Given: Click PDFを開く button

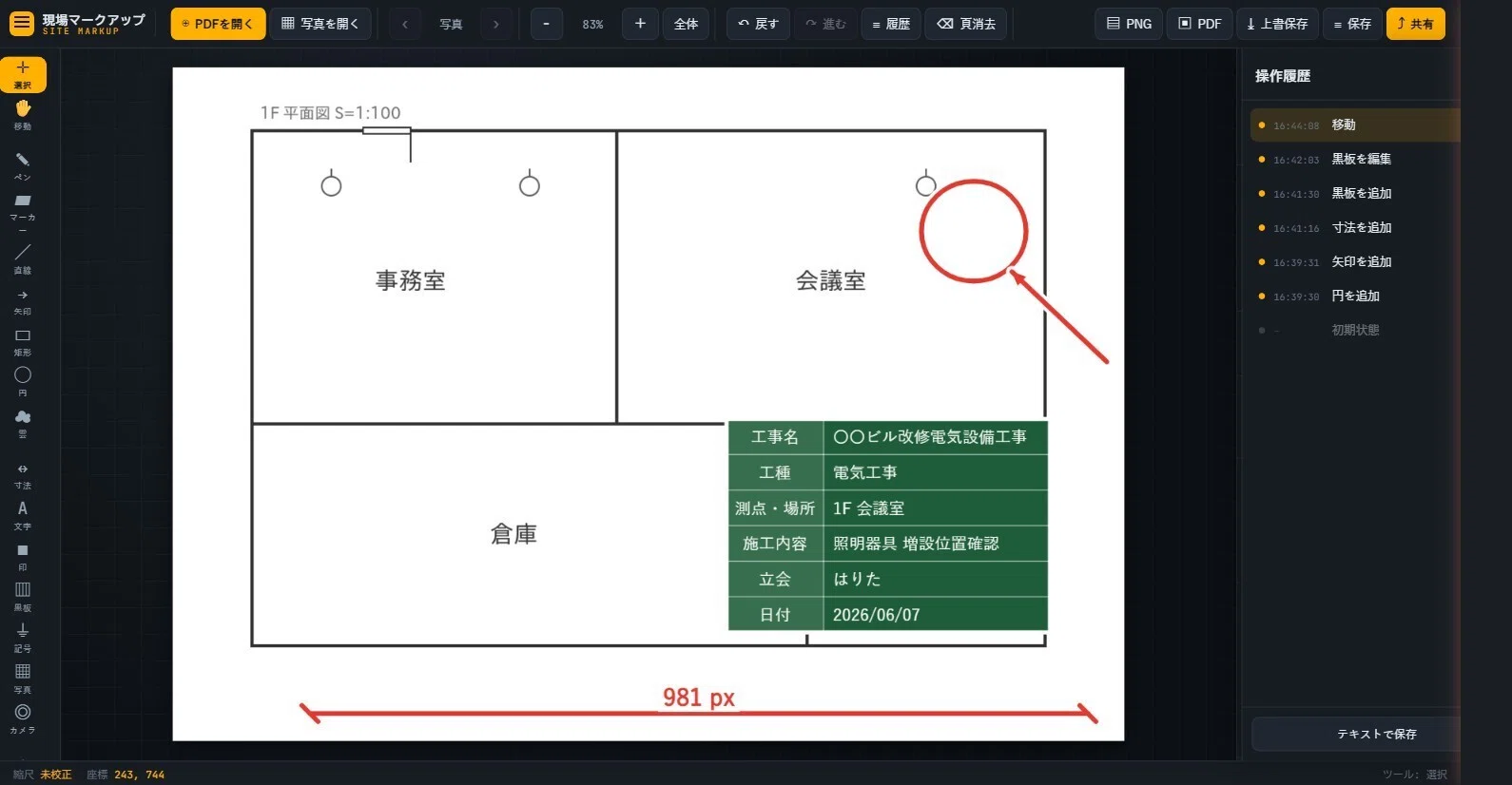Looking at the screenshot, I should click(218, 24).
